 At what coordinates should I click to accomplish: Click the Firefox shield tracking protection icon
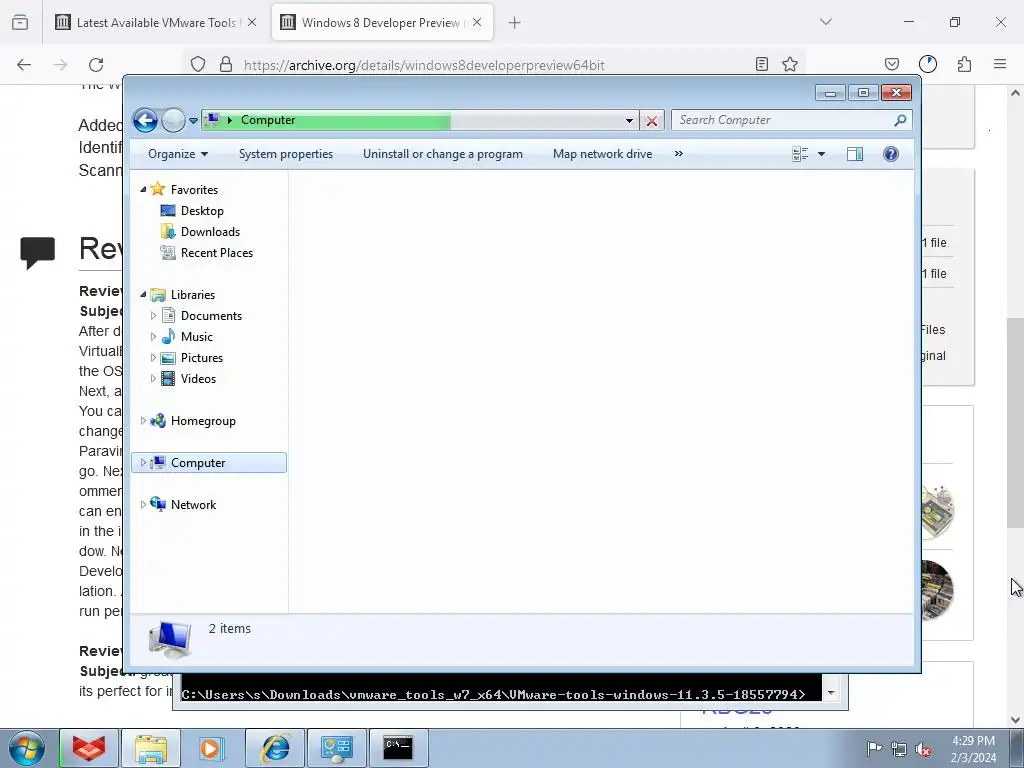point(198,64)
